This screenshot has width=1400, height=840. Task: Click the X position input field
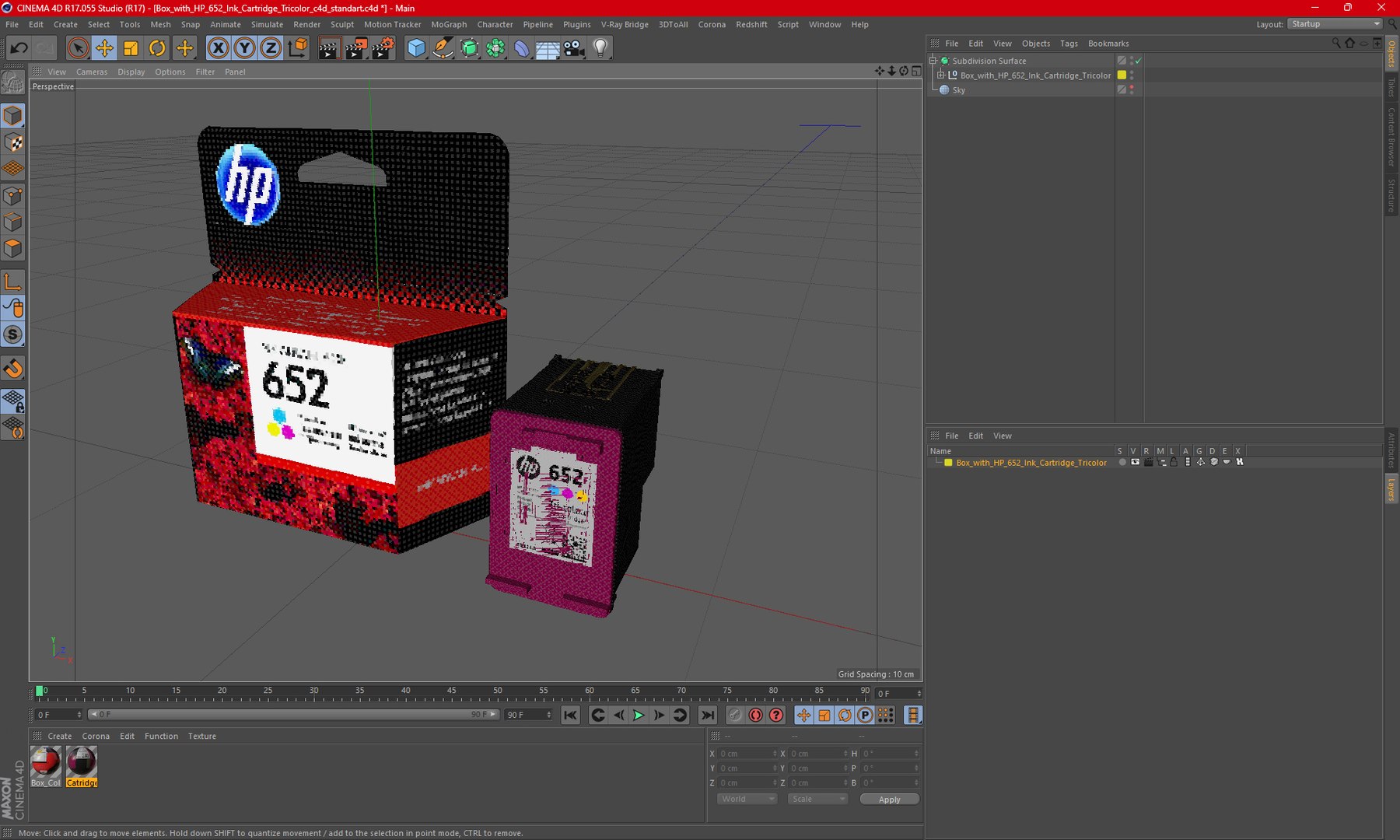pos(747,753)
